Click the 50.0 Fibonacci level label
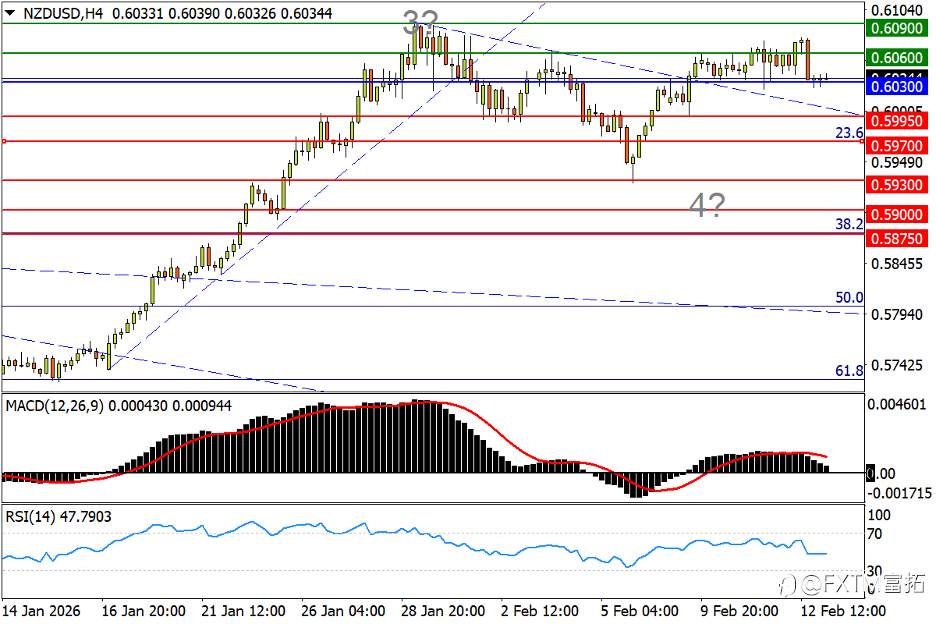This screenshot has height=624, width=936. tap(849, 297)
